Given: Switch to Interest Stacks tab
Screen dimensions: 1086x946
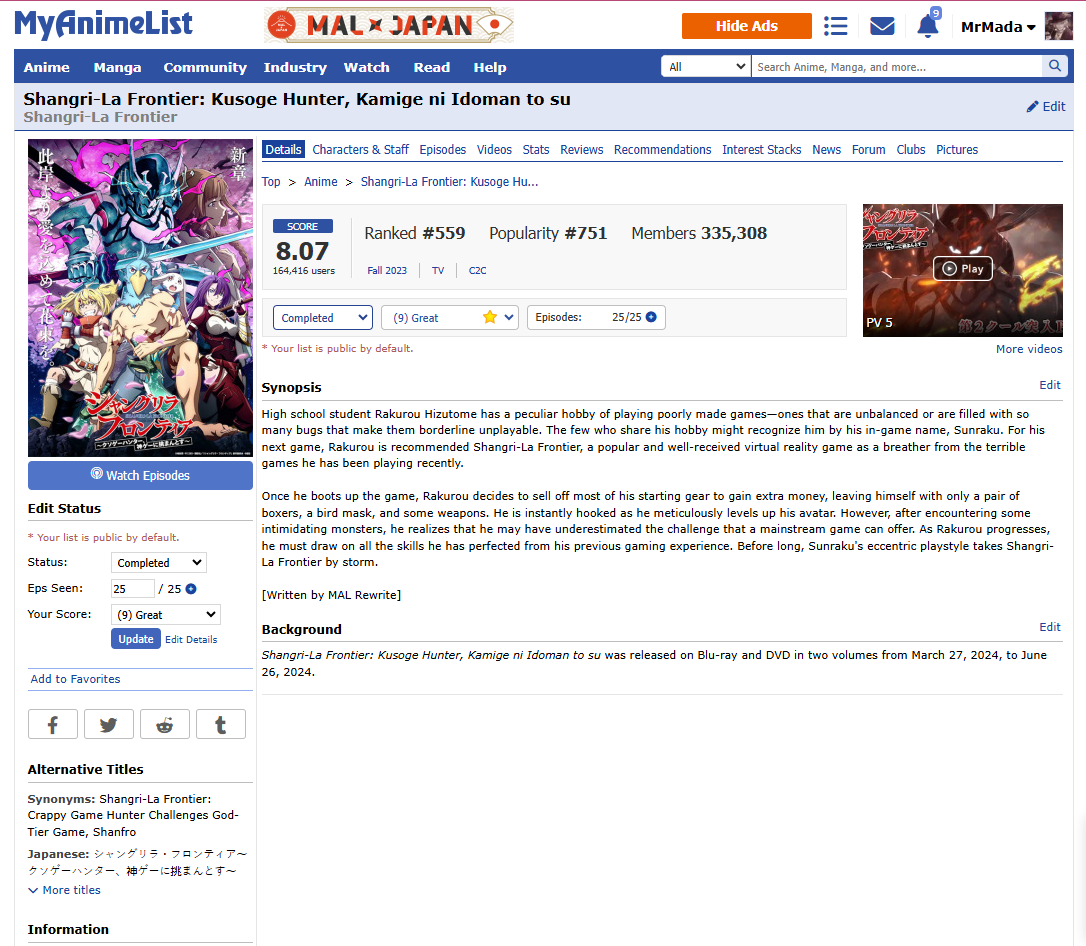Looking at the screenshot, I should (x=762, y=150).
